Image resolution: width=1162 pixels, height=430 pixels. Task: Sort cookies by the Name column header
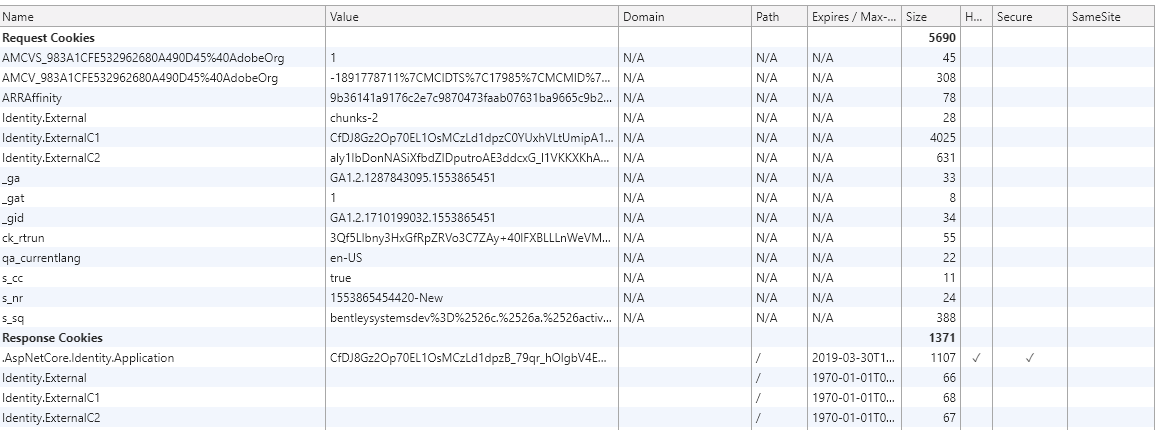tap(163, 16)
